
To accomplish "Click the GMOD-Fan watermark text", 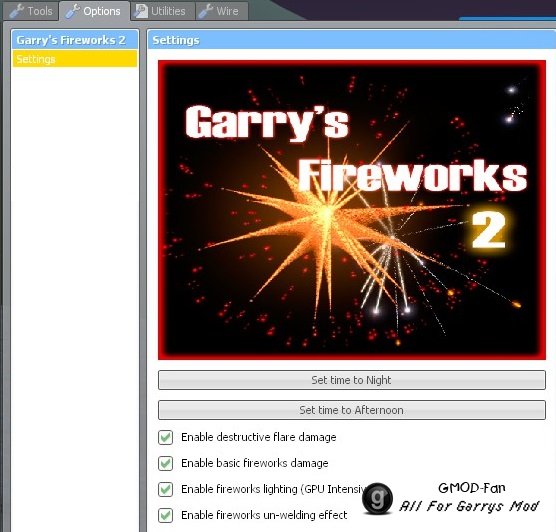I will 472,488.
